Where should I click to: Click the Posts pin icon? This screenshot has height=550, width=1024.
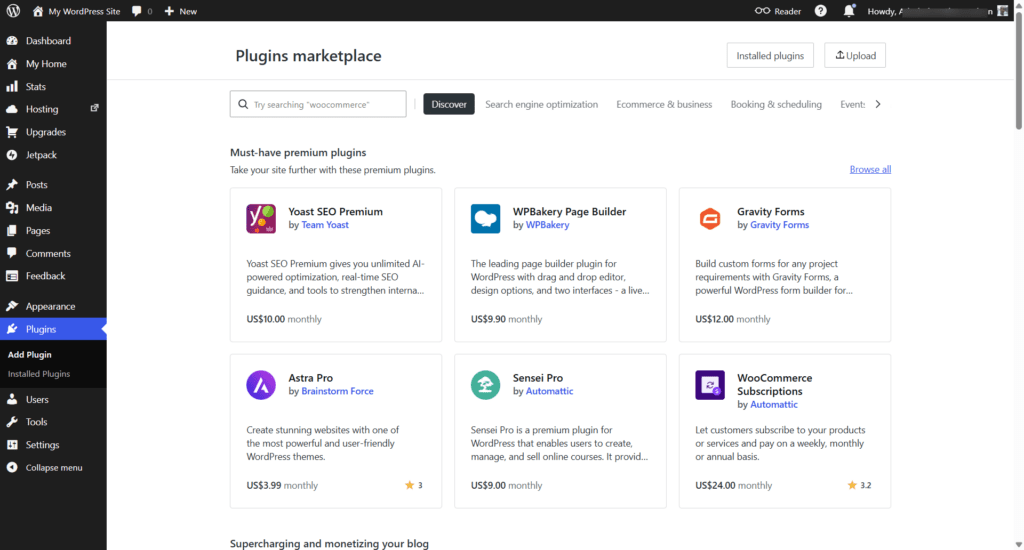click(x=12, y=185)
